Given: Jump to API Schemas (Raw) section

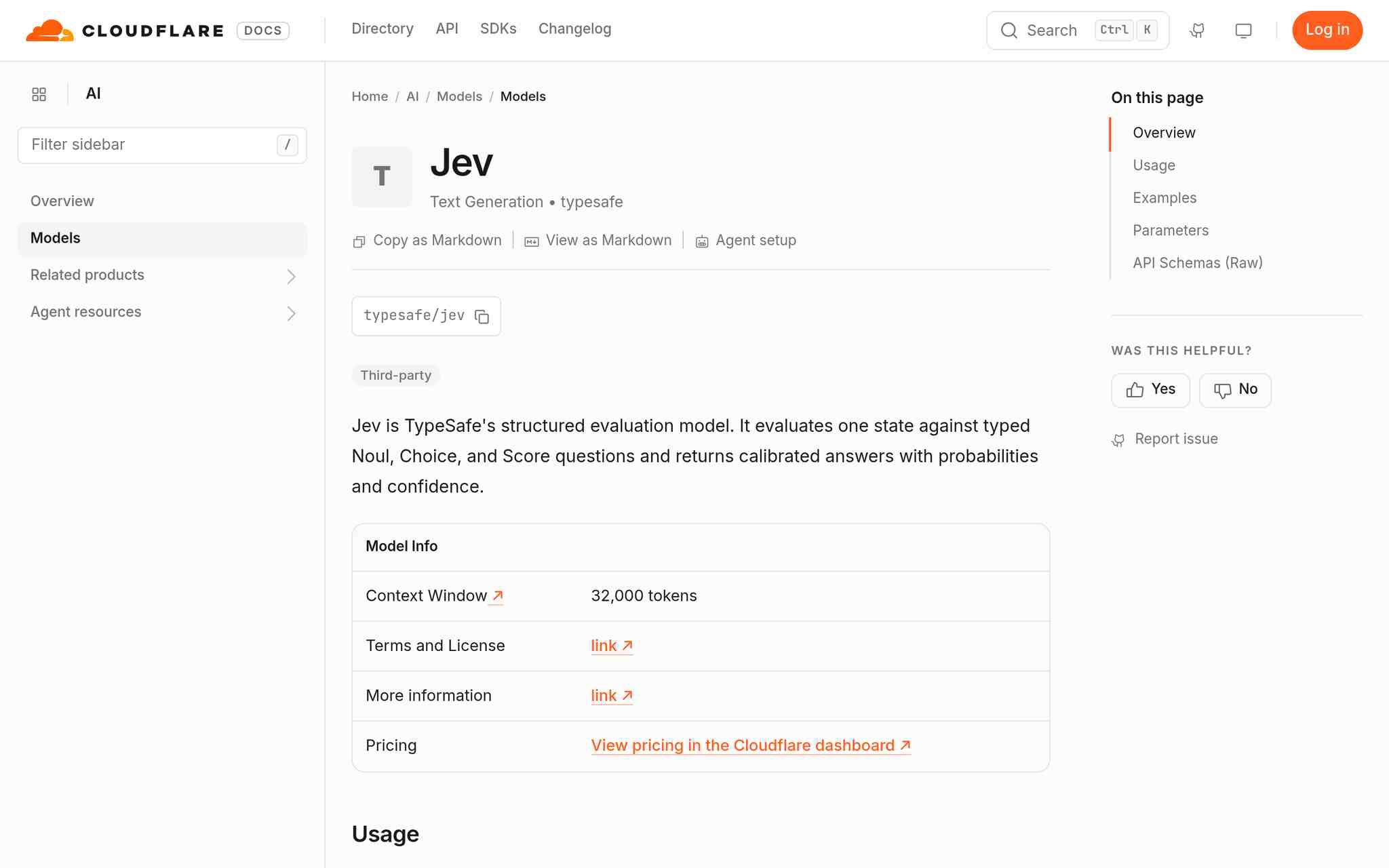Looking at the screenshot, I should point(1198,263).
